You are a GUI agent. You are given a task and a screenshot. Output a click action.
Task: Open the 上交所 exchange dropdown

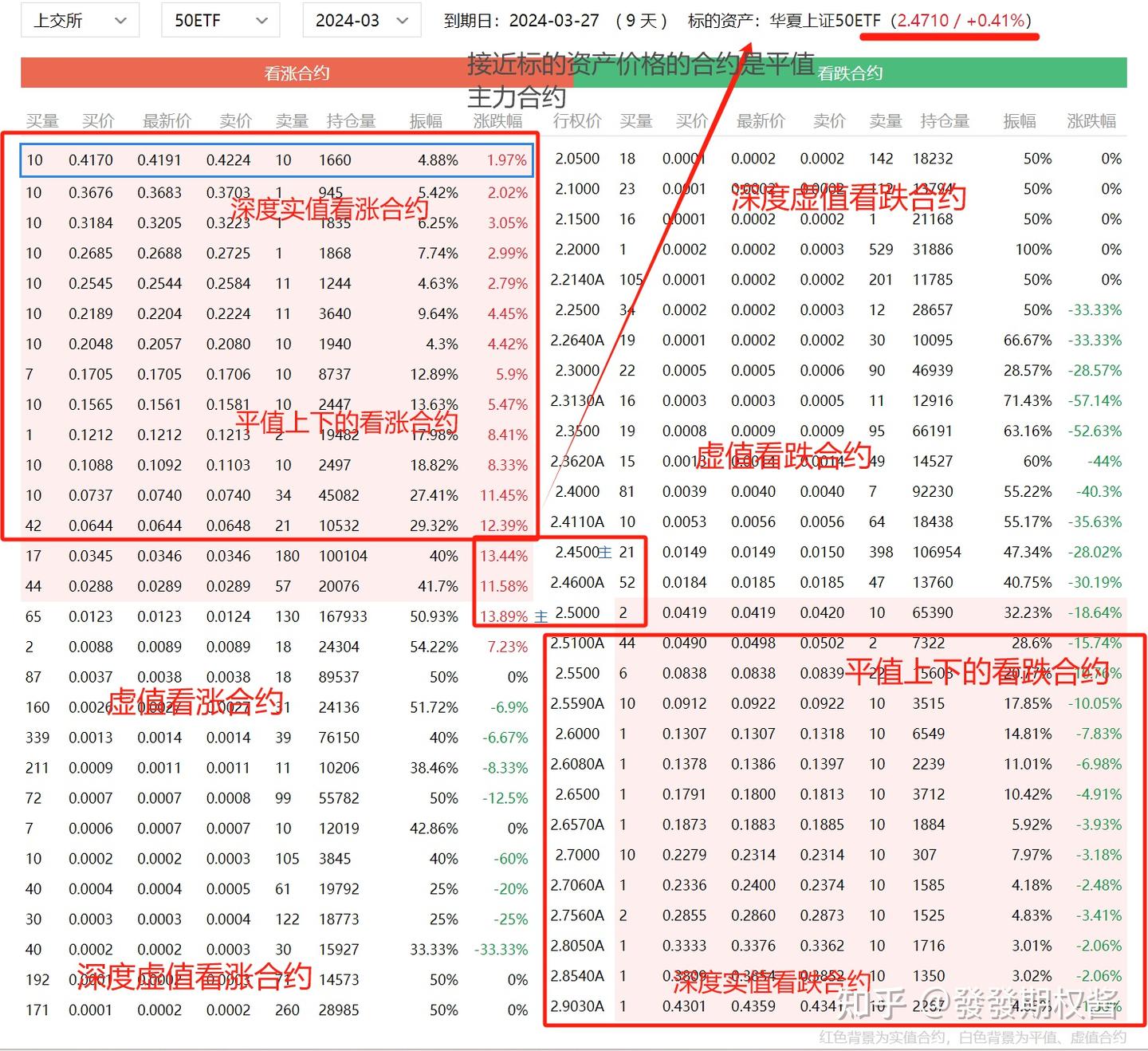[x=80, y=21]
